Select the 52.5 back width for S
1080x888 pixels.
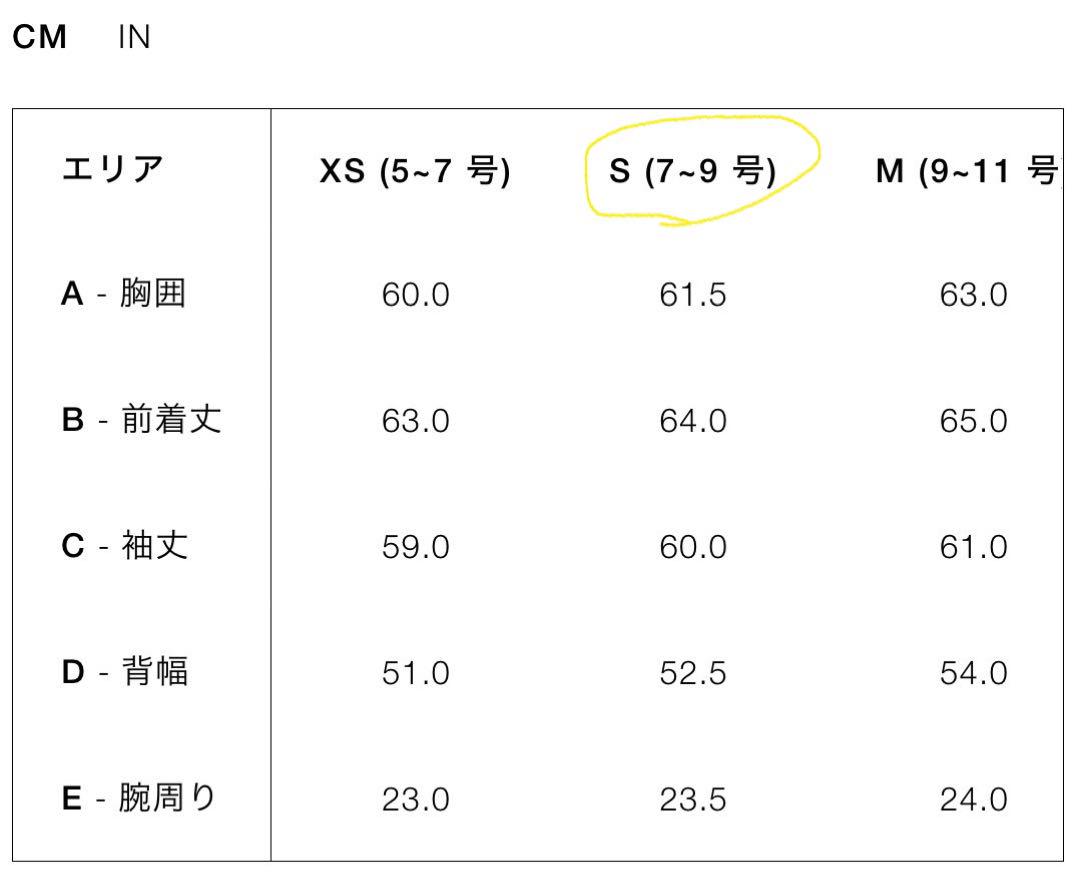tap(693, 673)
